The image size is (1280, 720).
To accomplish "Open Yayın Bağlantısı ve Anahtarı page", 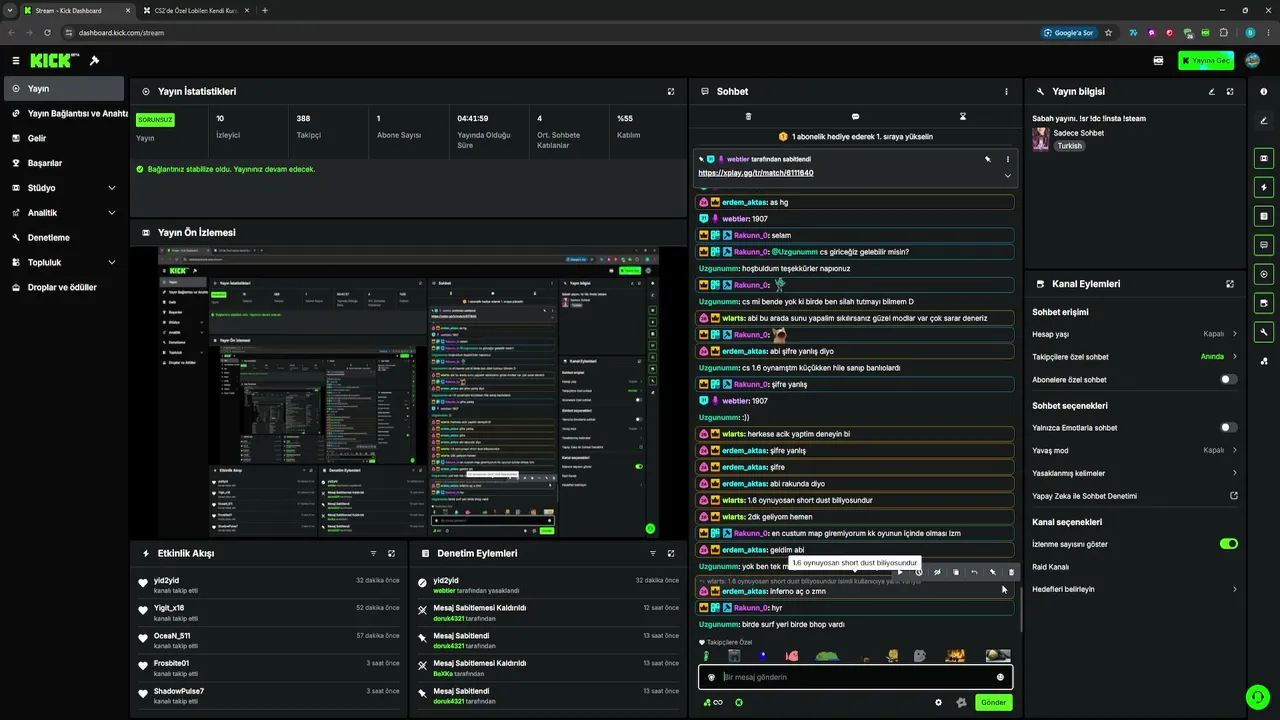I will click(x=65, y=114).
